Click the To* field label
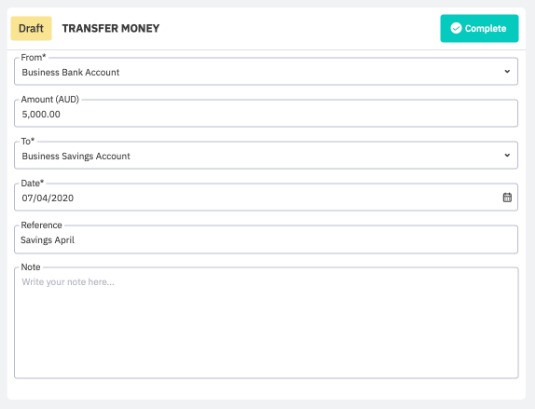The image size is (535, 409). coord(28,141)
